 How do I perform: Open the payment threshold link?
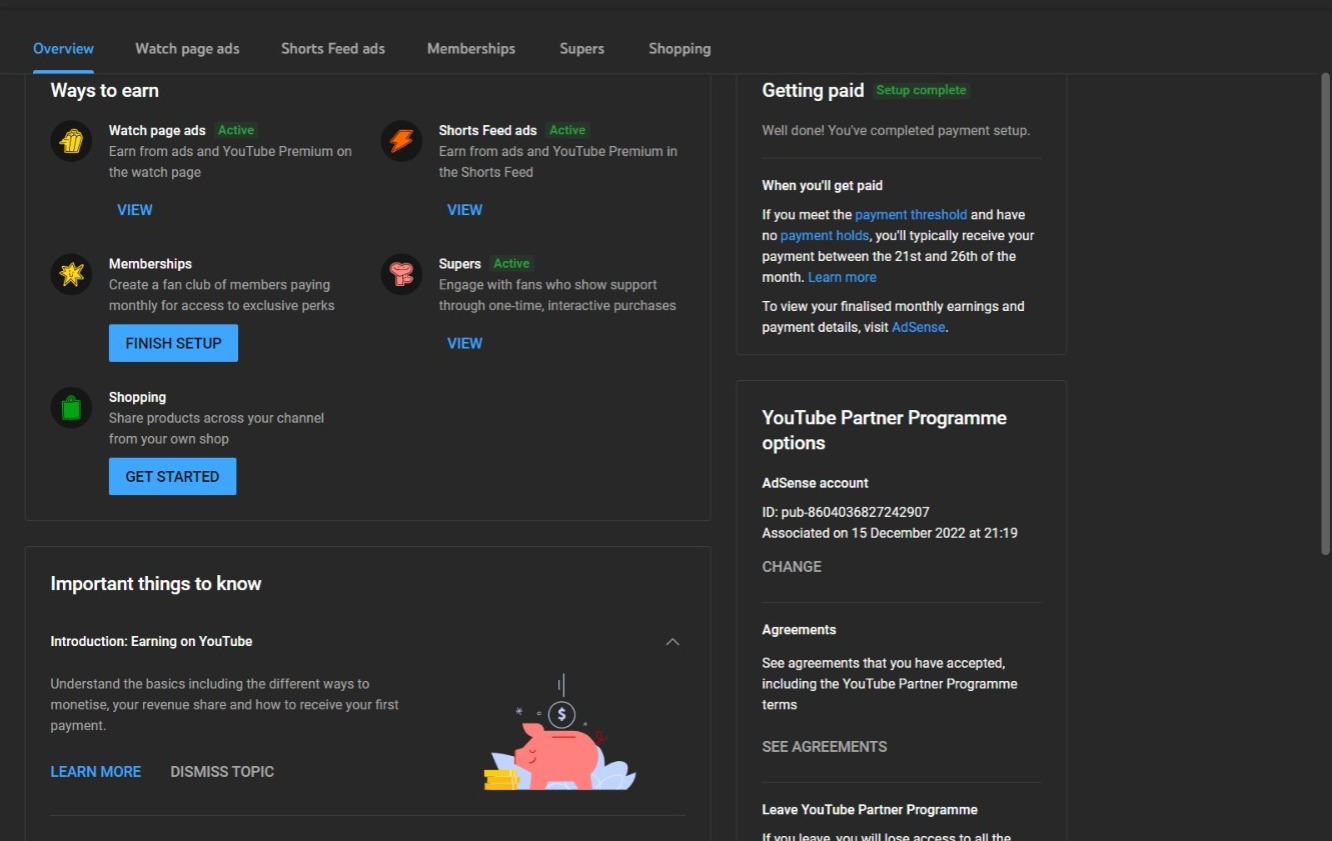click(x=911, y=215)
